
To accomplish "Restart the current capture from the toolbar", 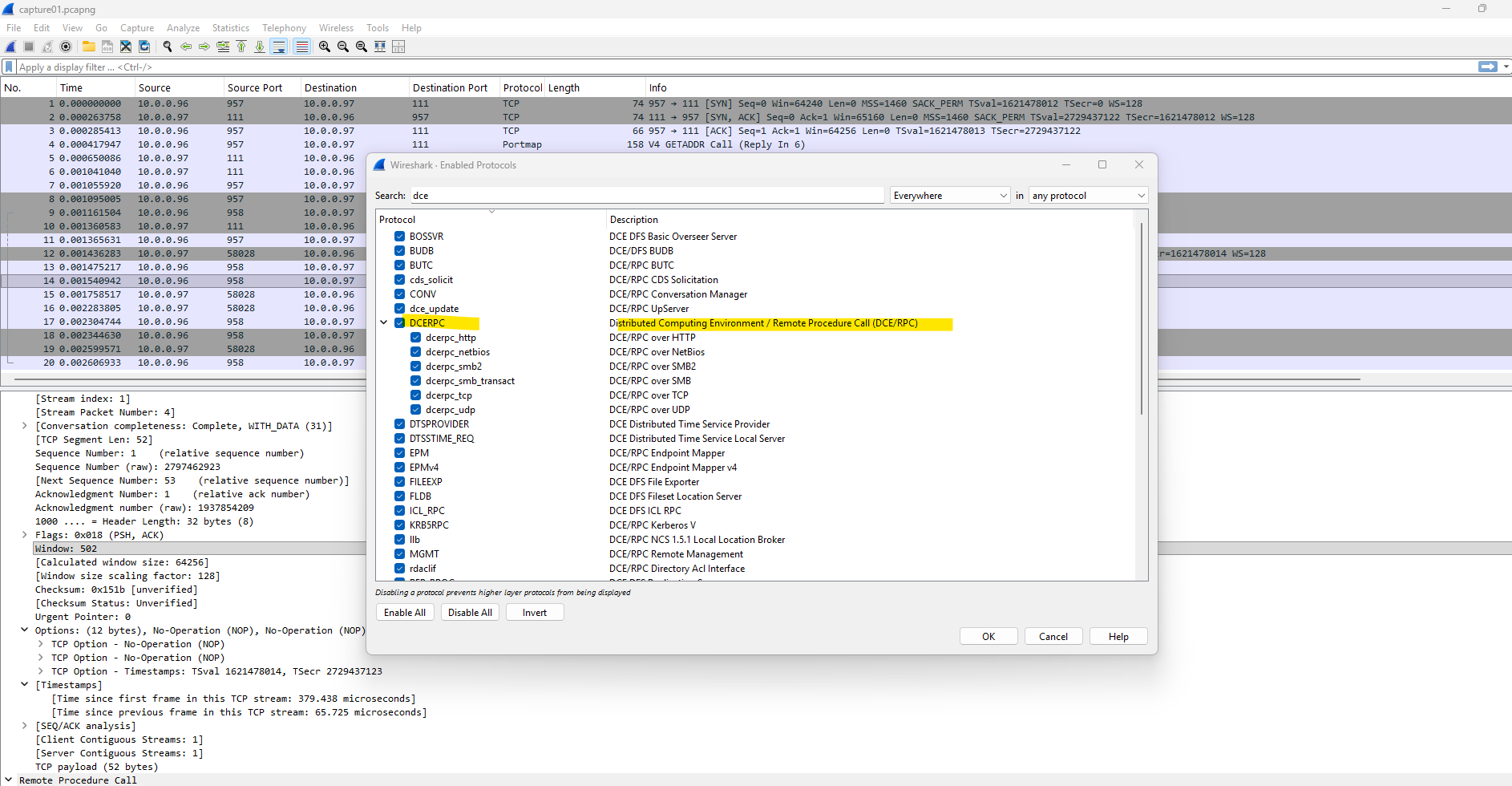I will point(47,47).
